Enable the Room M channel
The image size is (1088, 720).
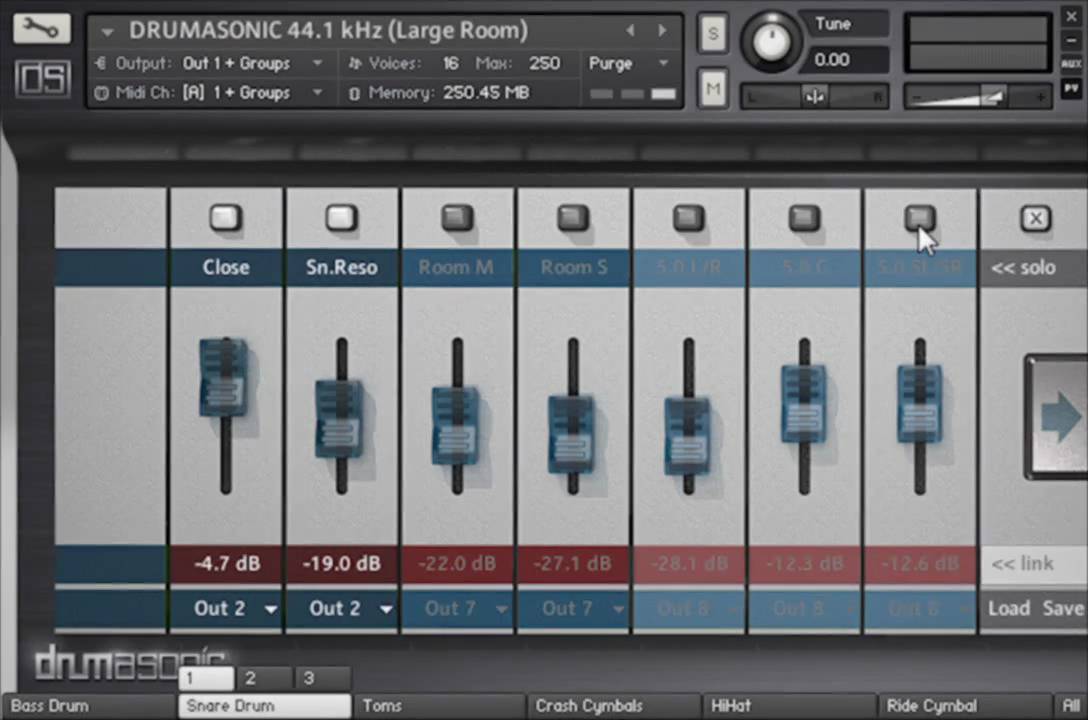457,218
